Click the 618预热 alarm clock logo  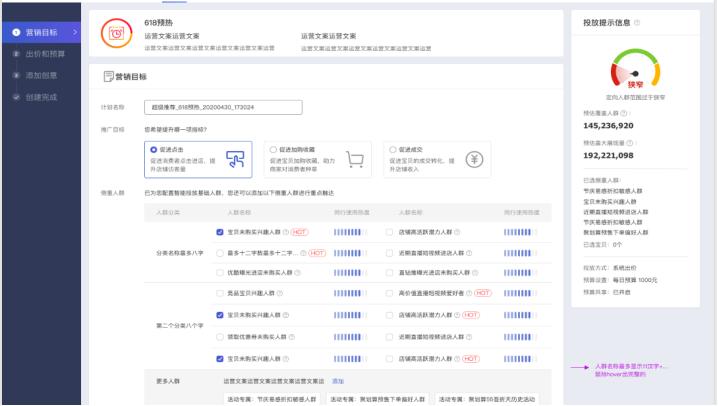116,33
